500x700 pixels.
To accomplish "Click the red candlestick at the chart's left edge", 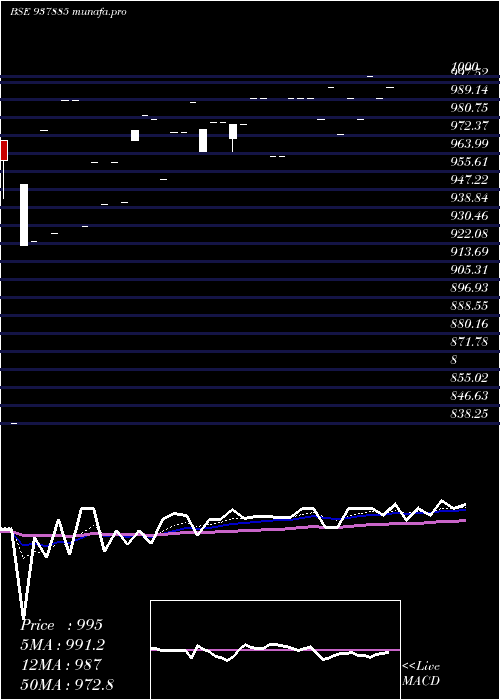I will point(4,150).
